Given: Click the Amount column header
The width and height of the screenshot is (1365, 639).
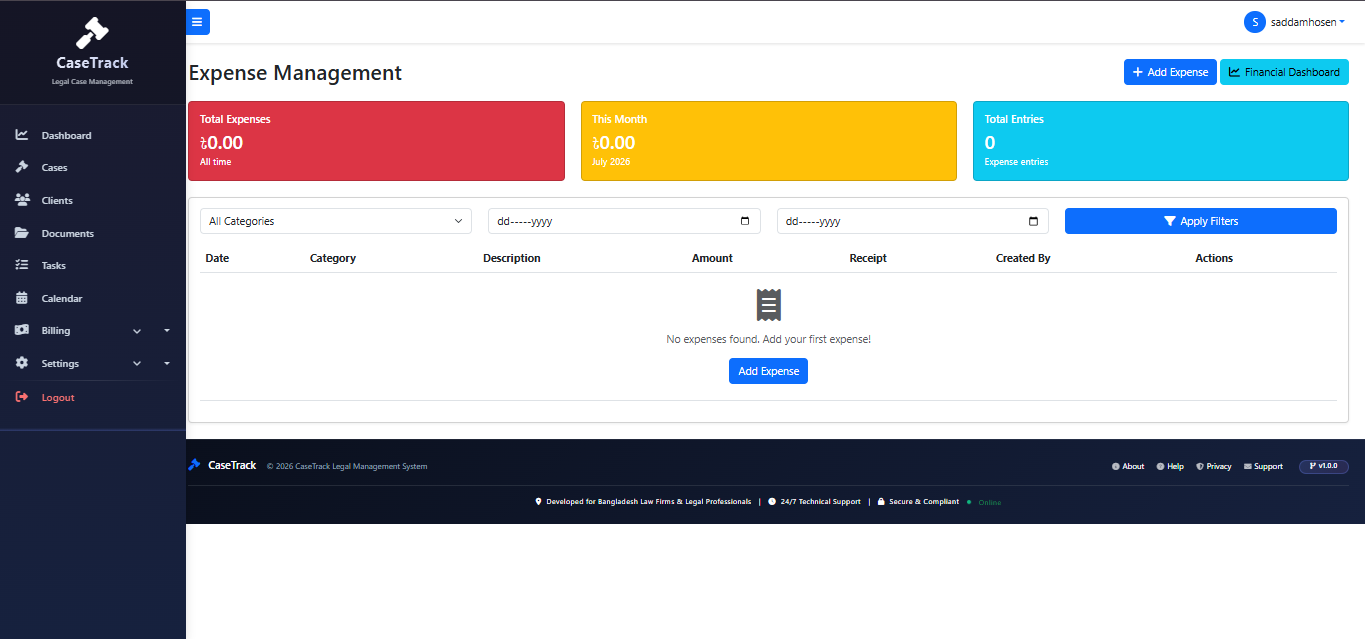Looking at the screenshot, I should [x=712, y=258].
